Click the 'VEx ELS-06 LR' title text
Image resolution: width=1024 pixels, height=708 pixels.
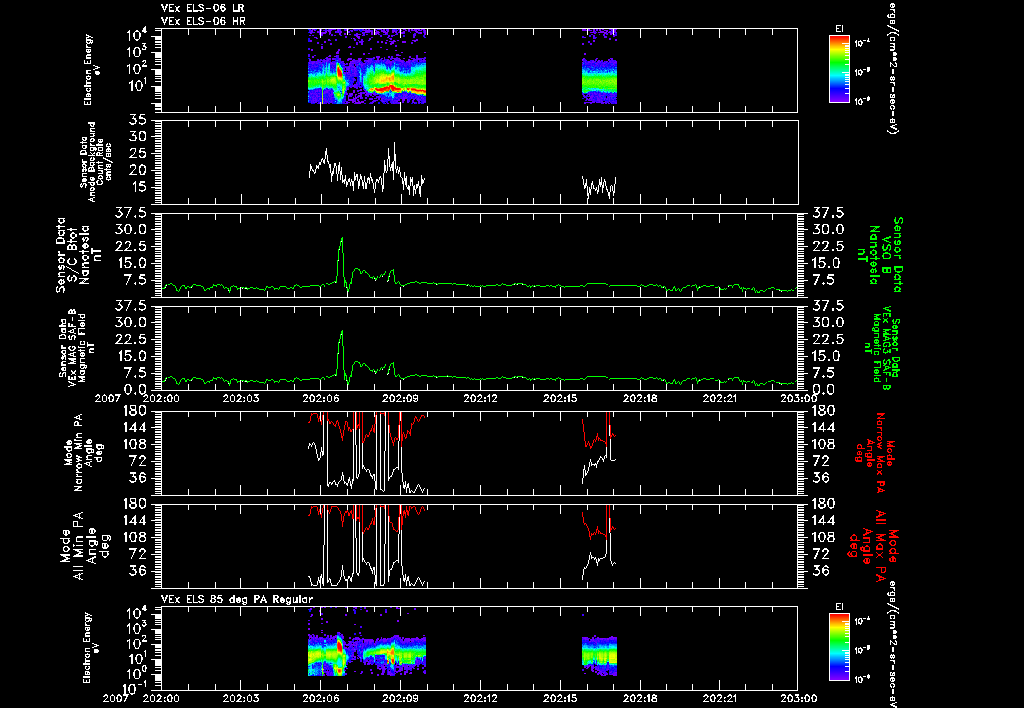(202, 8)
